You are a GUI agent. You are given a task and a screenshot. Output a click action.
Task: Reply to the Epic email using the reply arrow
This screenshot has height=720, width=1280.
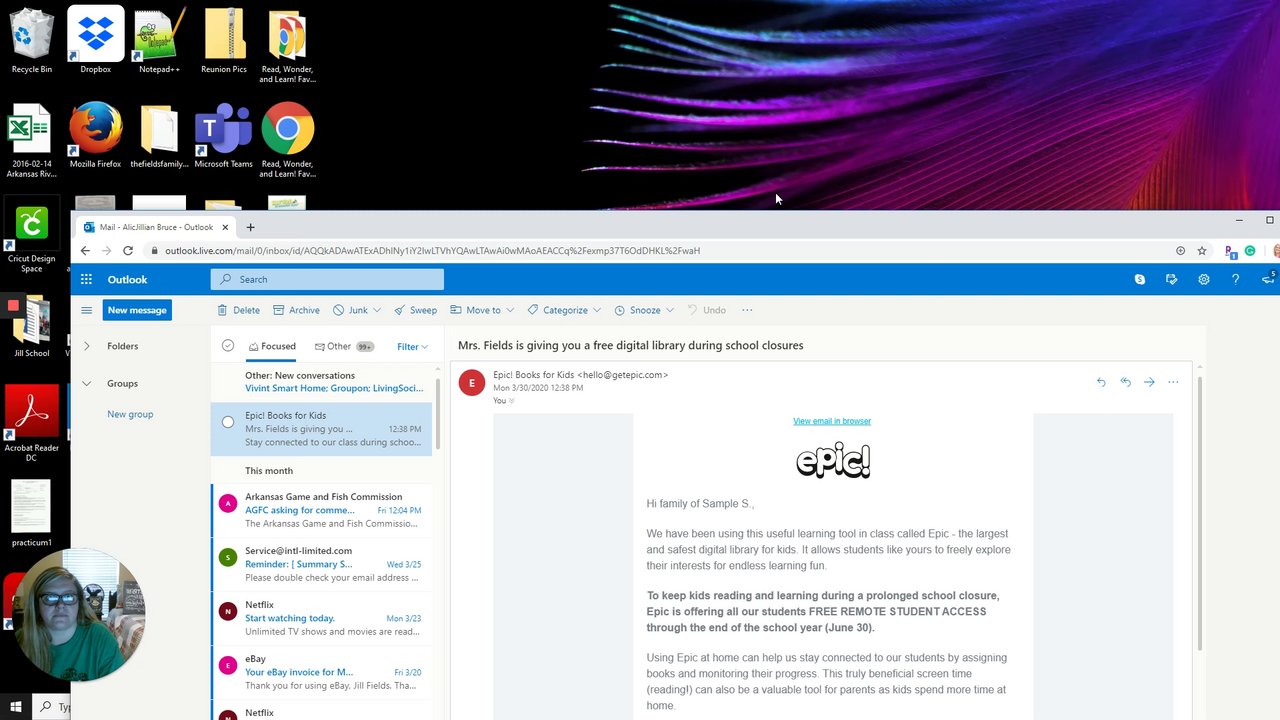point(1101,382)
